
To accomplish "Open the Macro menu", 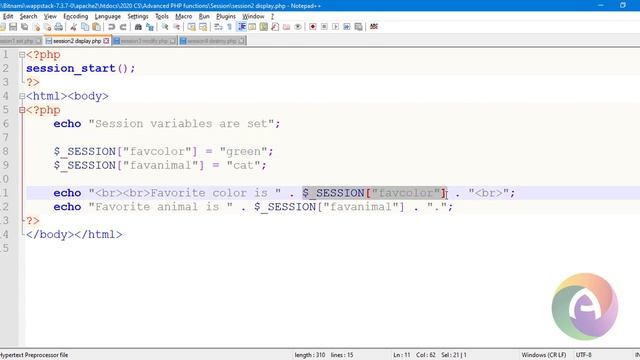I will (184, 16).
